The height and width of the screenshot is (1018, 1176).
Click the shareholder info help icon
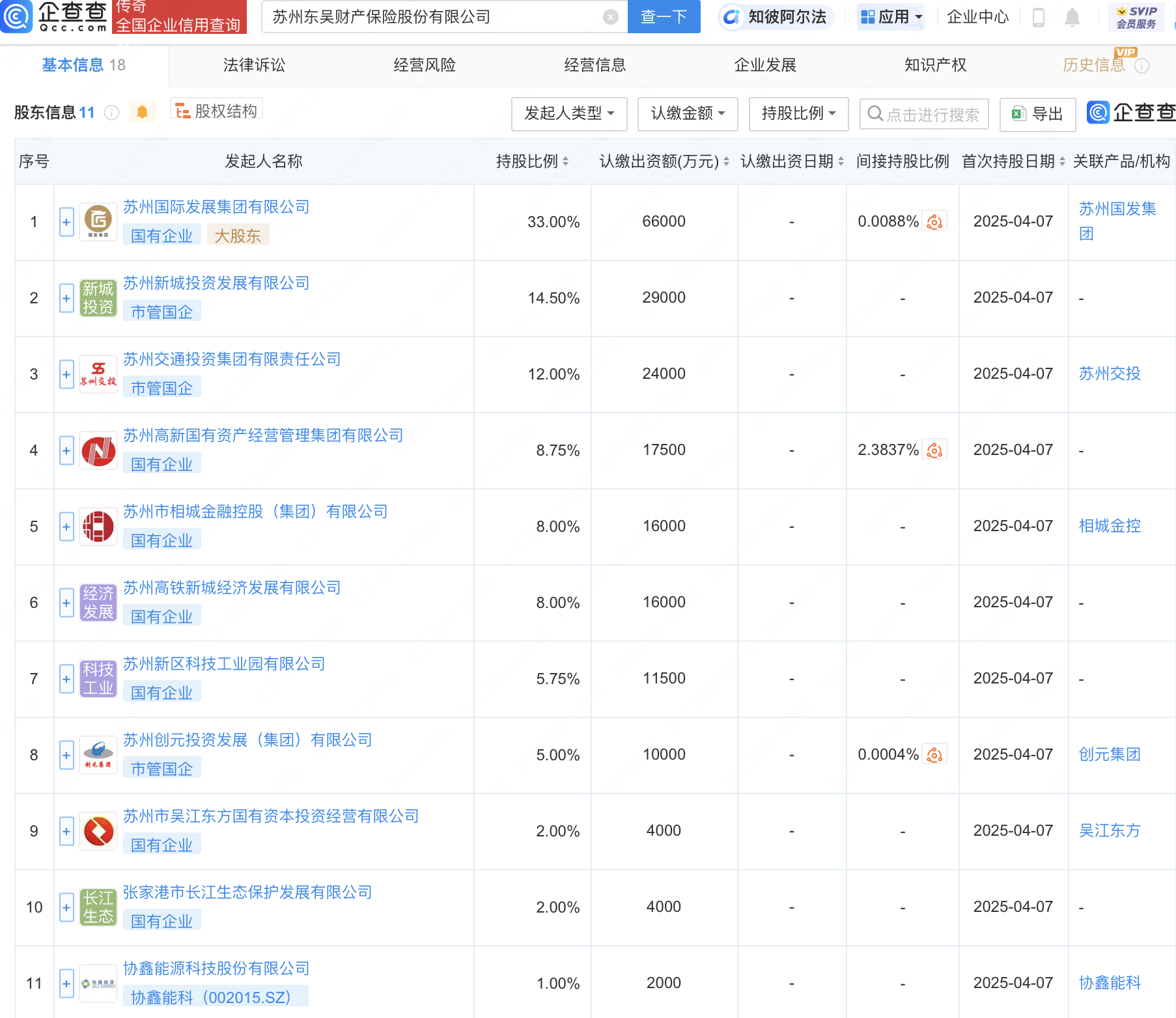click(x=112, y=113)
